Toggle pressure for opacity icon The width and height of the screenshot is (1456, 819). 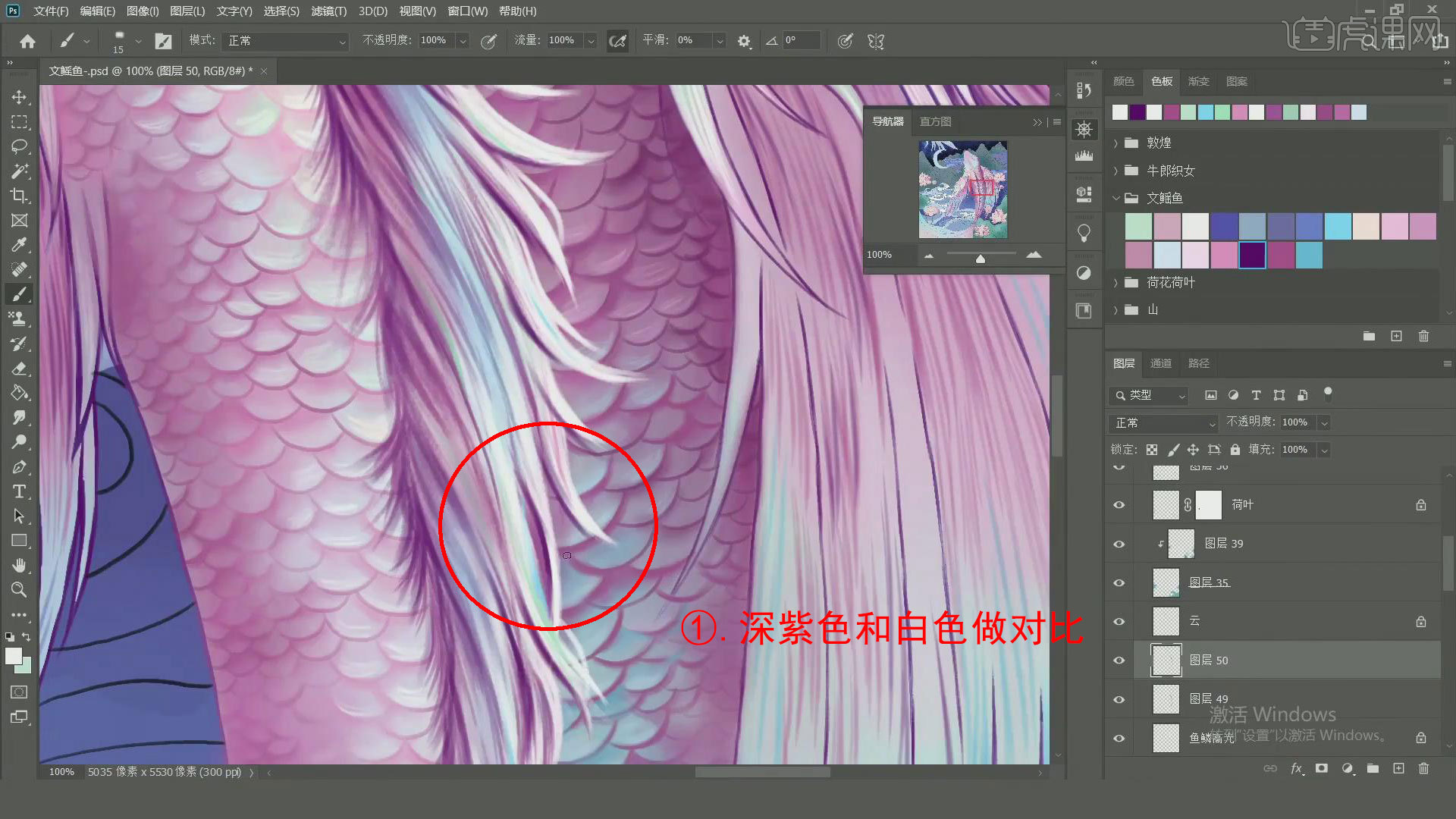tap(489, 41)
